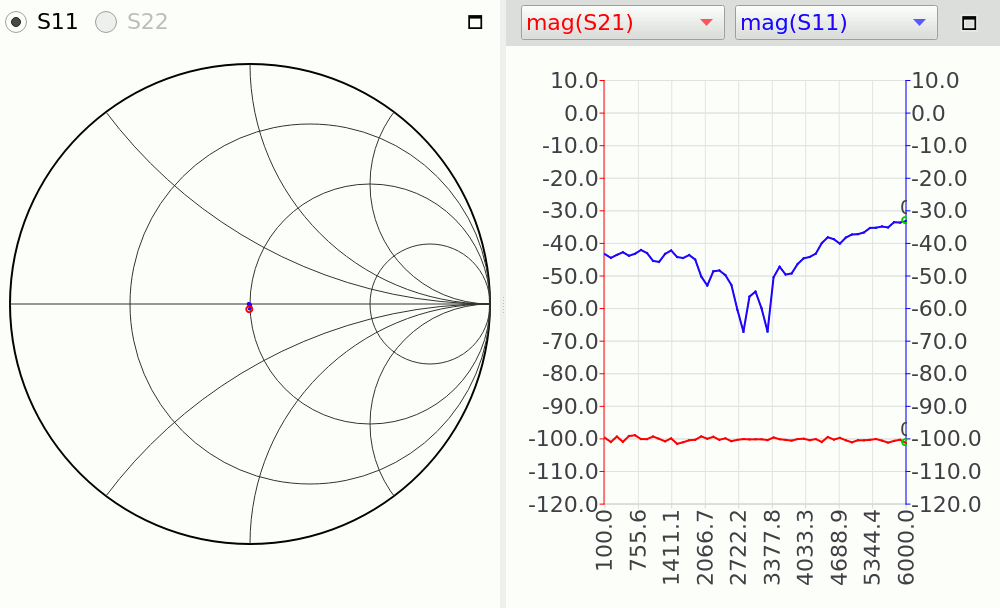The width and height of the screenshot is (1000, 608).
Task: Click the open-circuit point at Smith chart right edge
Action: pyautogui.click(x=490, y=303)
